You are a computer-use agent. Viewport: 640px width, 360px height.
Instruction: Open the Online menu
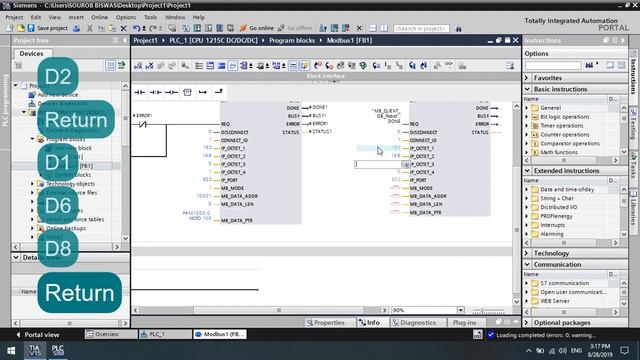pyautogui.click(x=99, y=17)
